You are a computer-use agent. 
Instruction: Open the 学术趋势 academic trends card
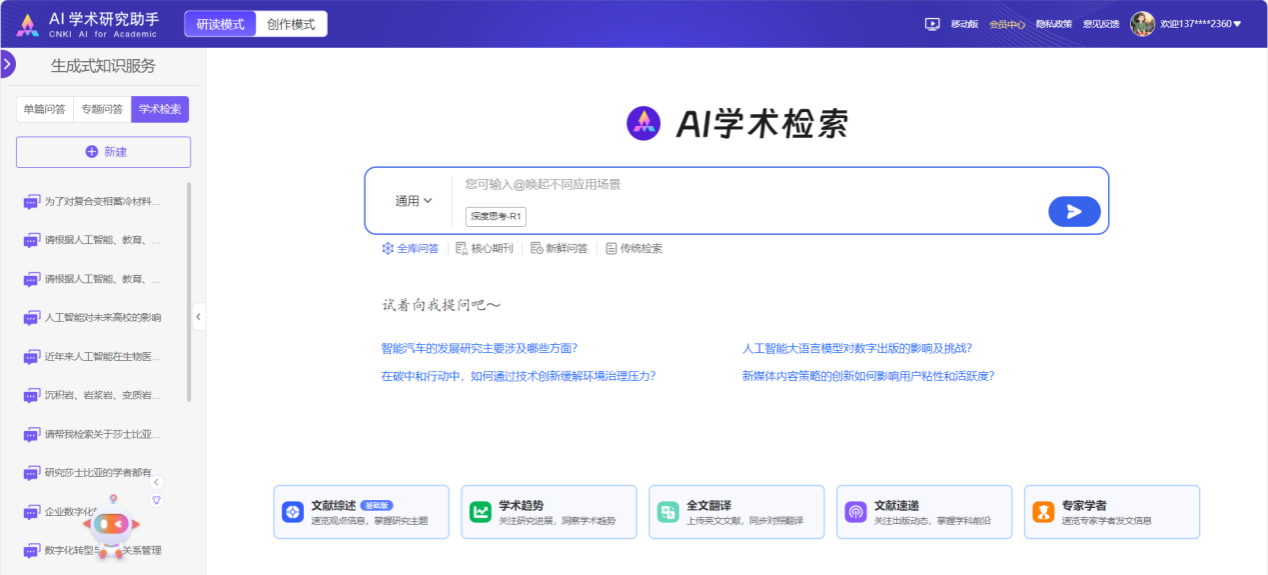(x=548, y=512)
